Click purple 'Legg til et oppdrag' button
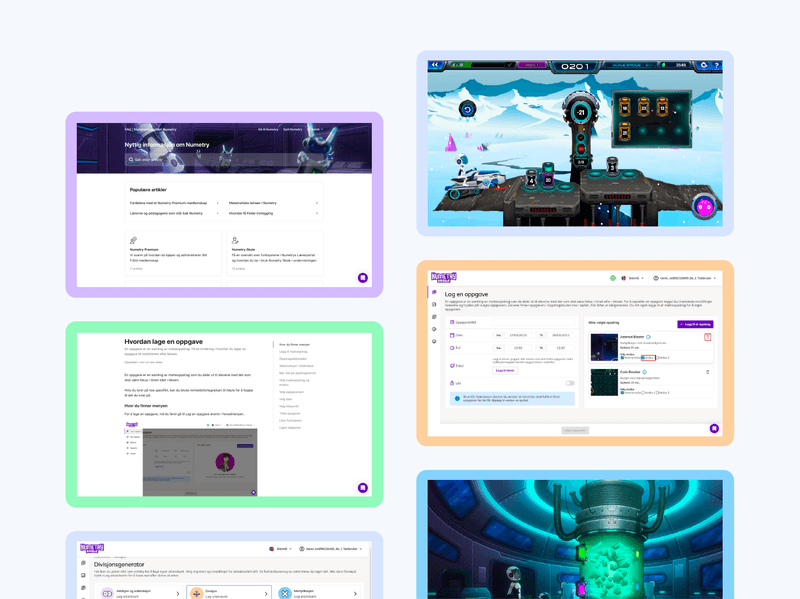The width and height of the screenshot is (800, 599). (695, 324)
